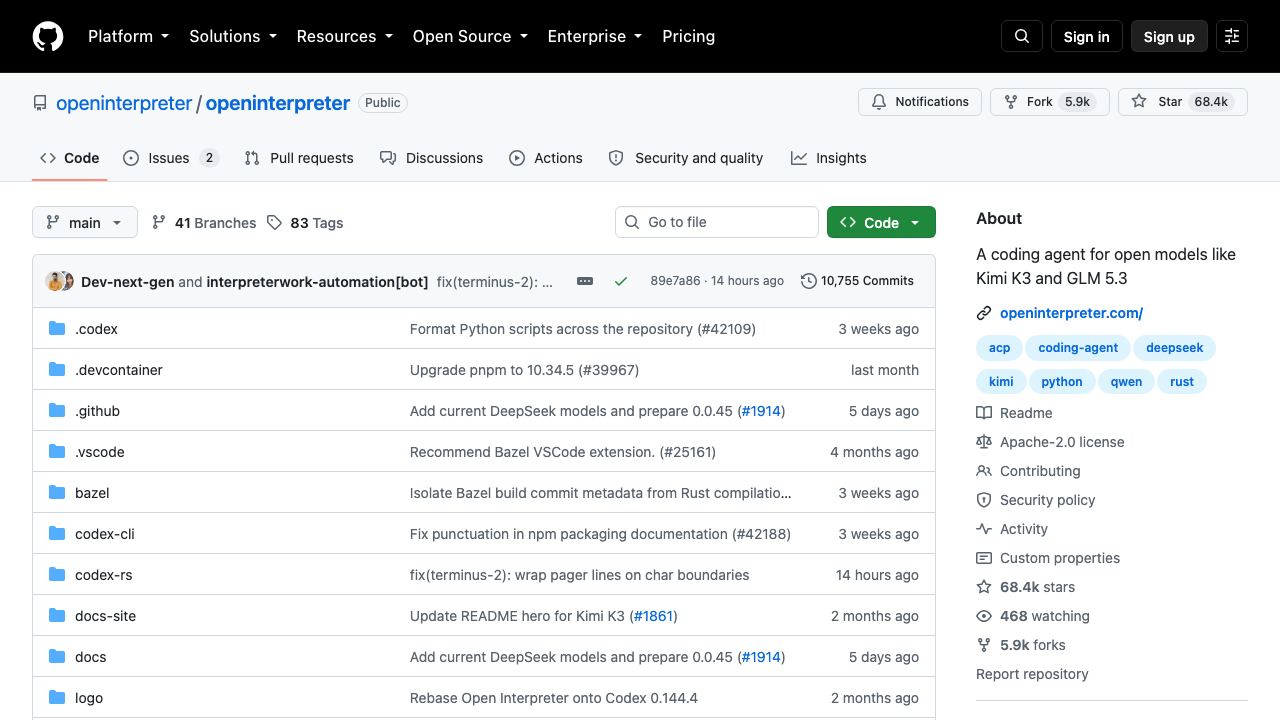The width and height of the screenshot is (1280, 720).
Task: Expand the Open Source menu
Action: click(x=470, y=36)
